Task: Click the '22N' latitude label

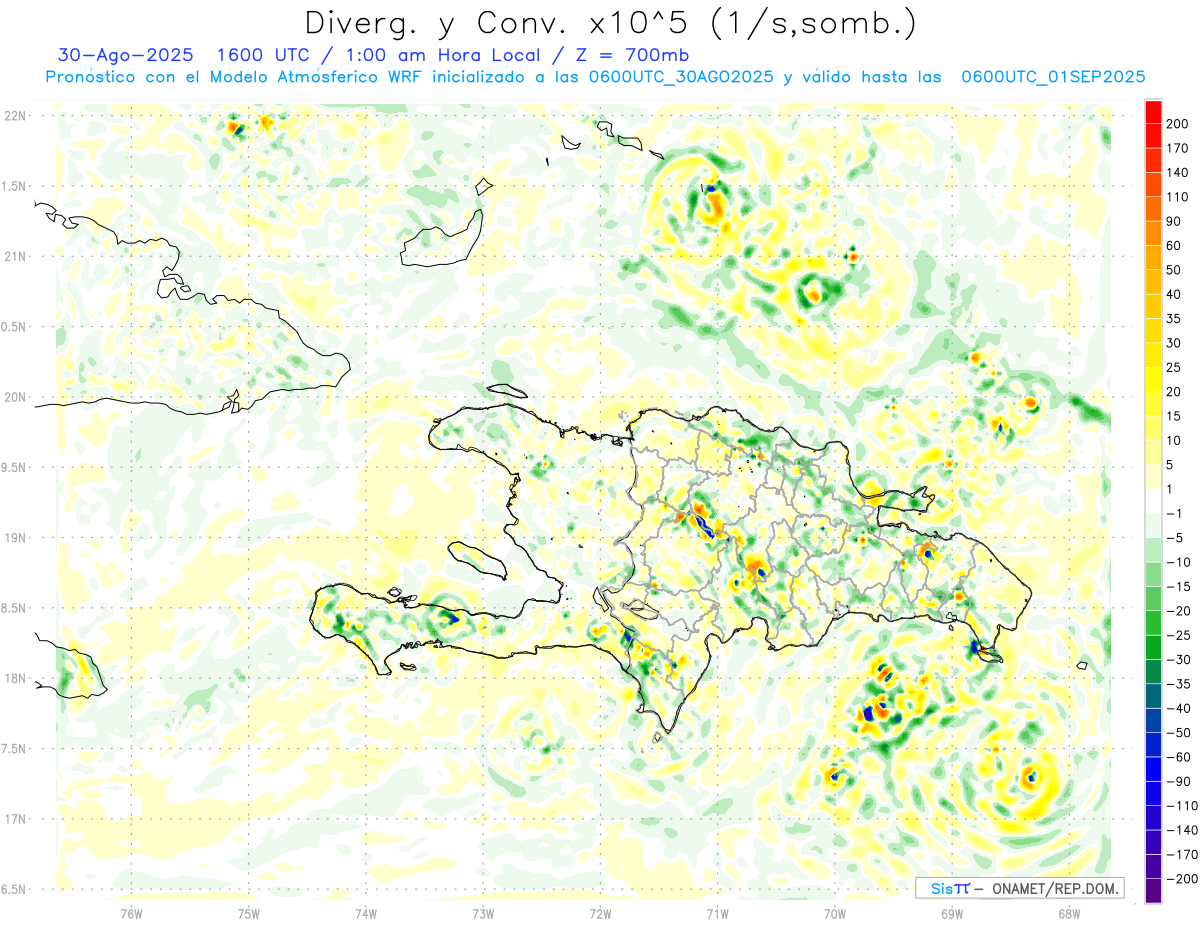Action: (x=16, y=116)
